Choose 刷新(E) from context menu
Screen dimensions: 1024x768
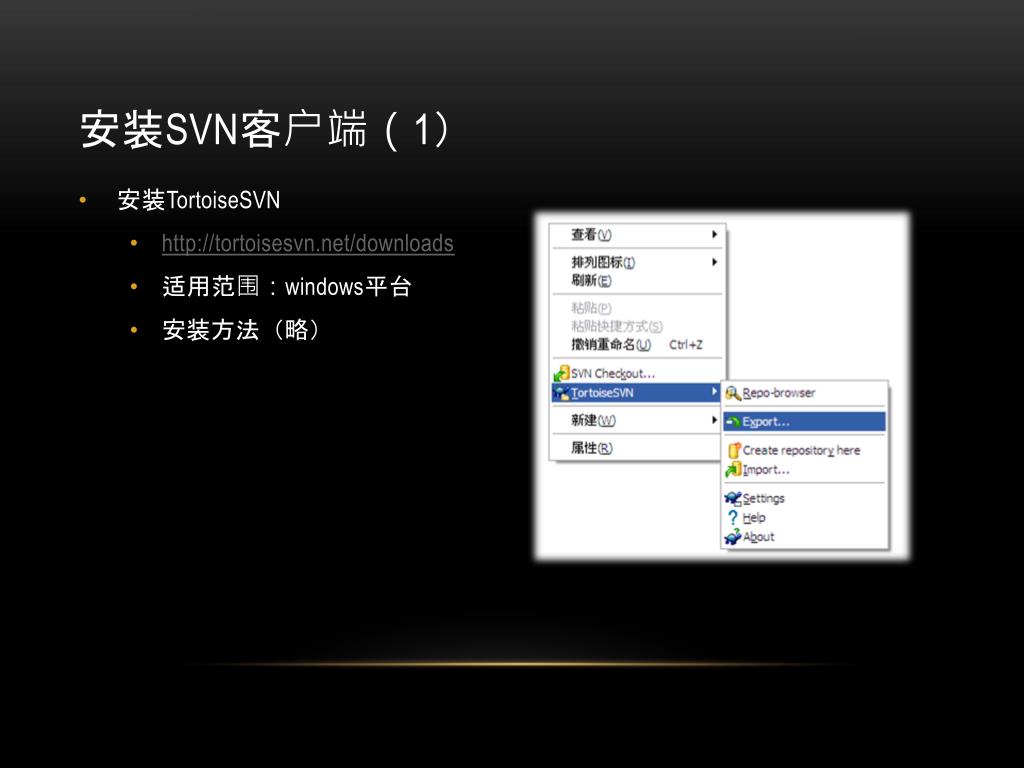[x=637, y=281]
